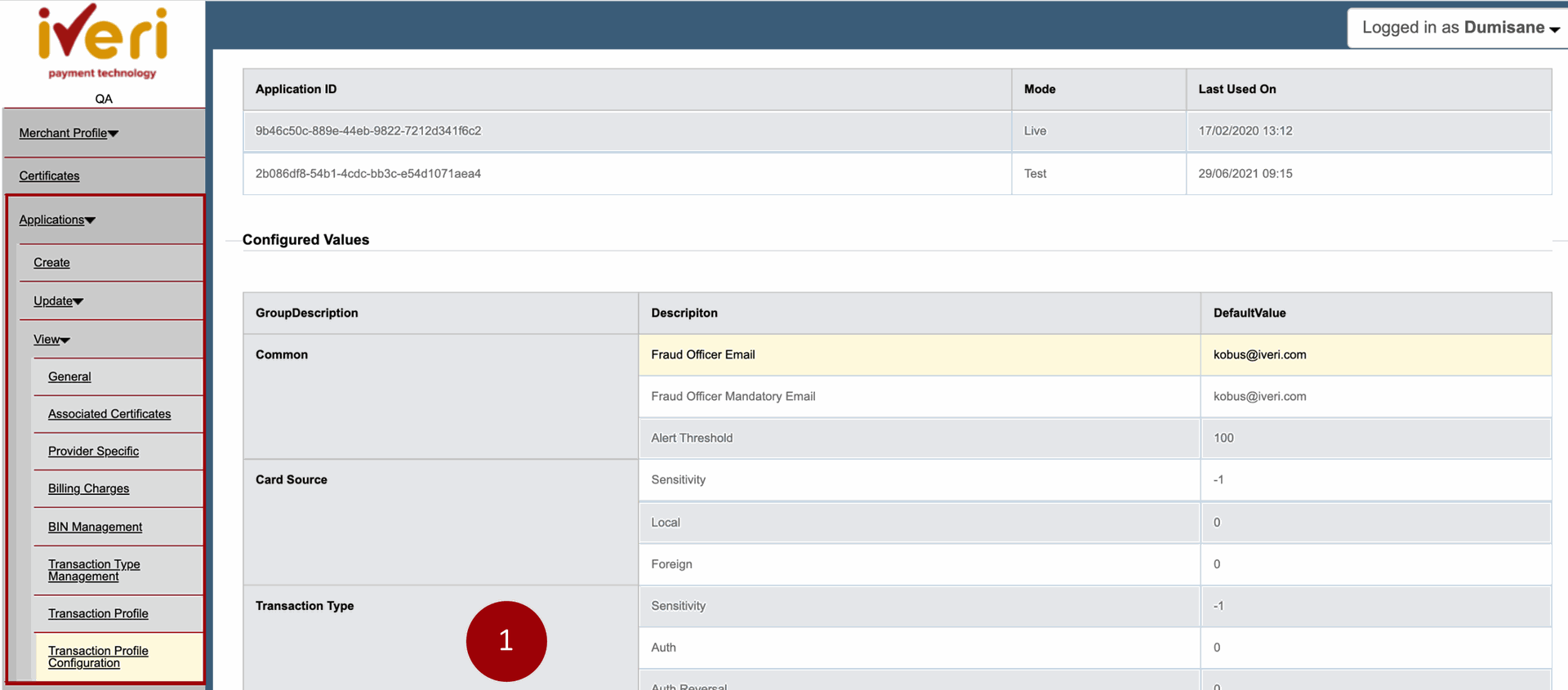
Task: Open the Certificates menu item
Action: [49, 176]
